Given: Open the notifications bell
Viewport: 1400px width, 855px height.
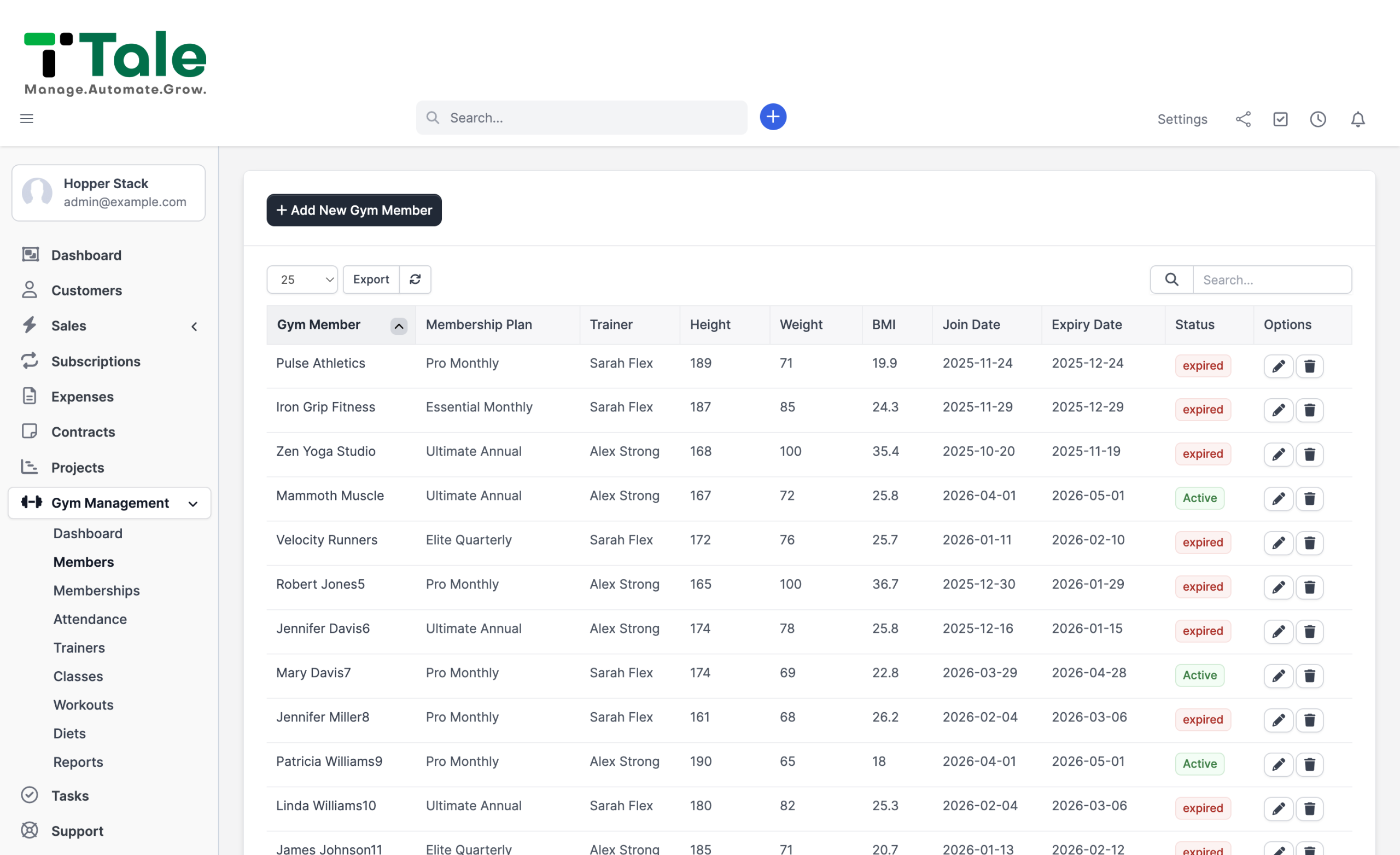Looking at the screenshot, I should (1357, 119).
